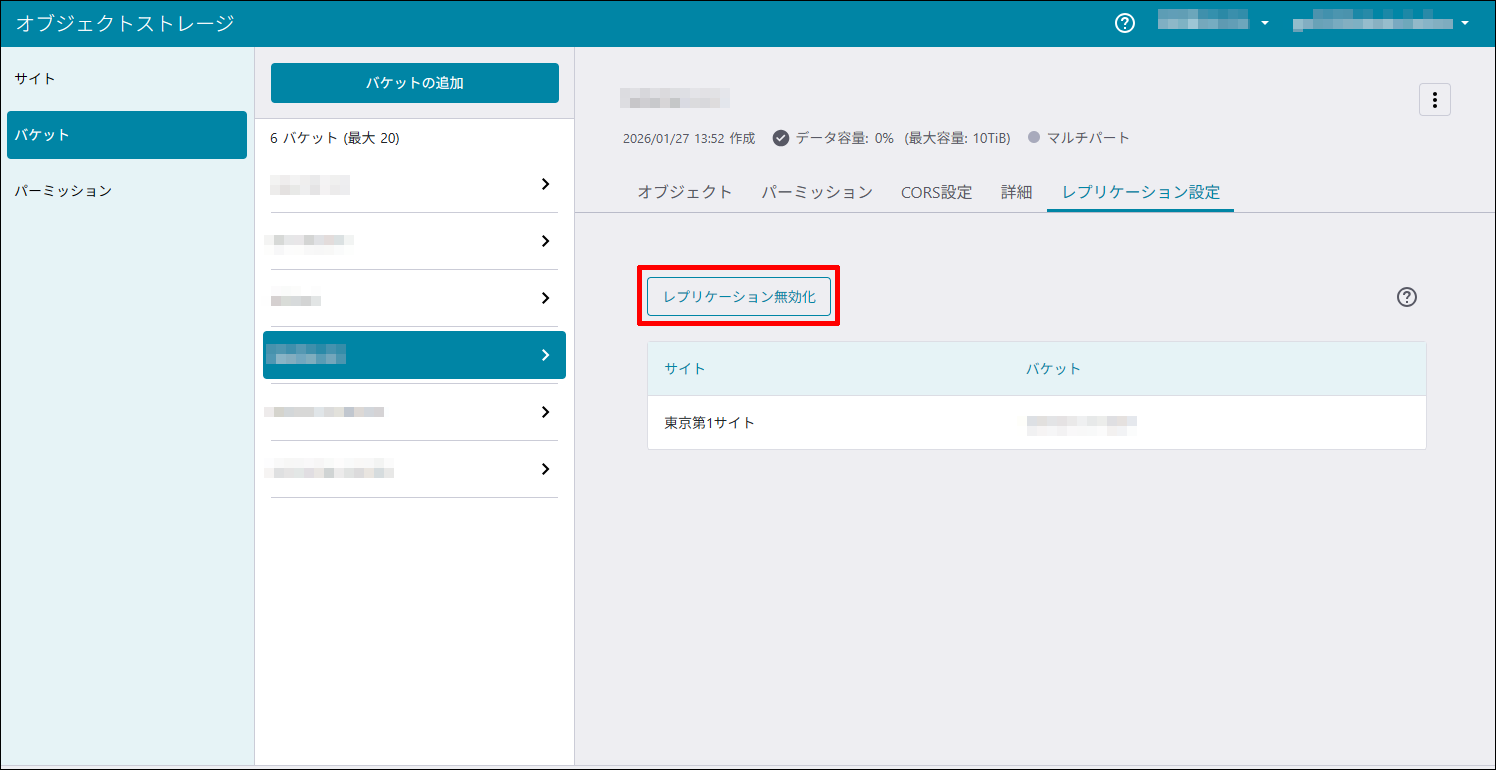
Task: Click the multipart gray status dot
Action: point(1034,138)
